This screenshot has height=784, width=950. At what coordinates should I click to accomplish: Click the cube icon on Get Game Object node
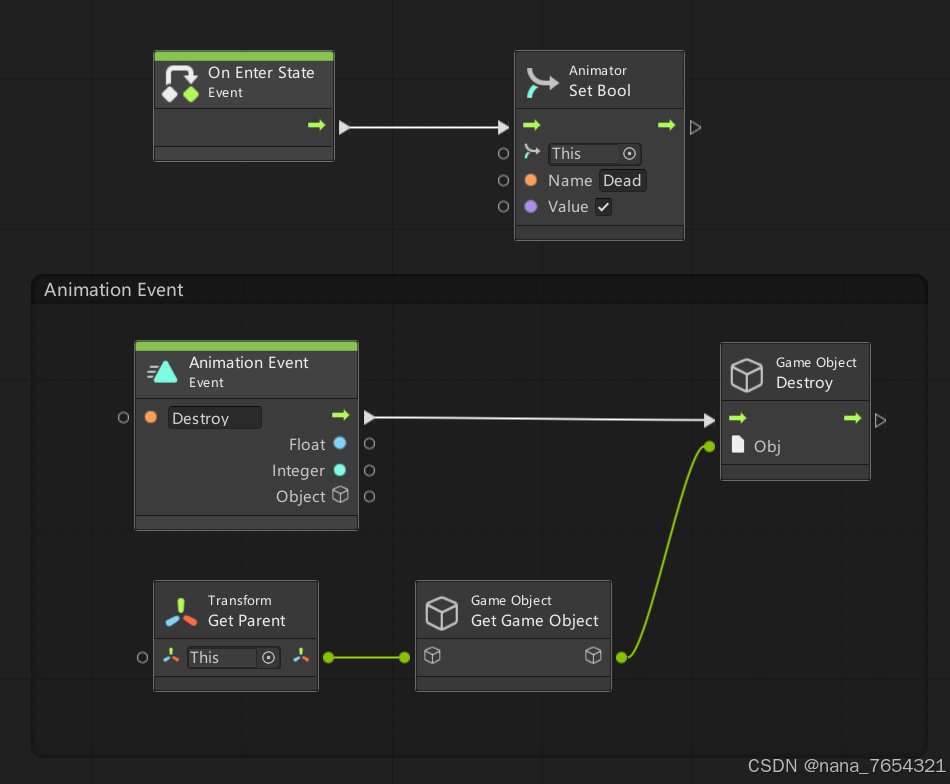(442, 613)
